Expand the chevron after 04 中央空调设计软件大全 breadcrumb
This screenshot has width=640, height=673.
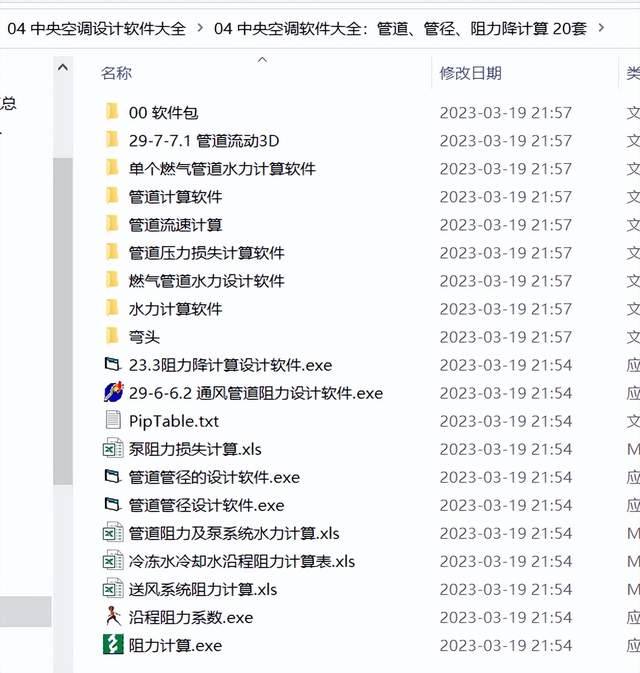pos(200,28)
